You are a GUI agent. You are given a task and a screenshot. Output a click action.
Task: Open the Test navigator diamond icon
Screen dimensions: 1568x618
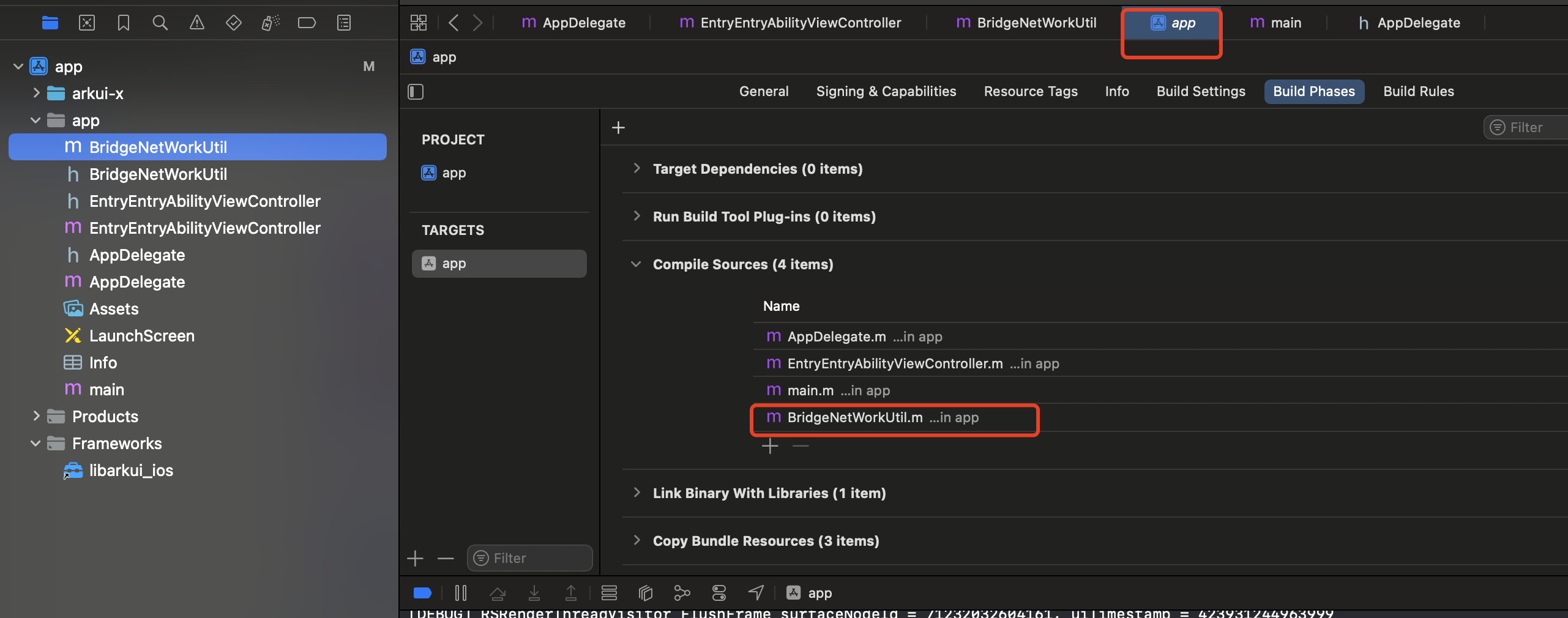coord(234,23)
